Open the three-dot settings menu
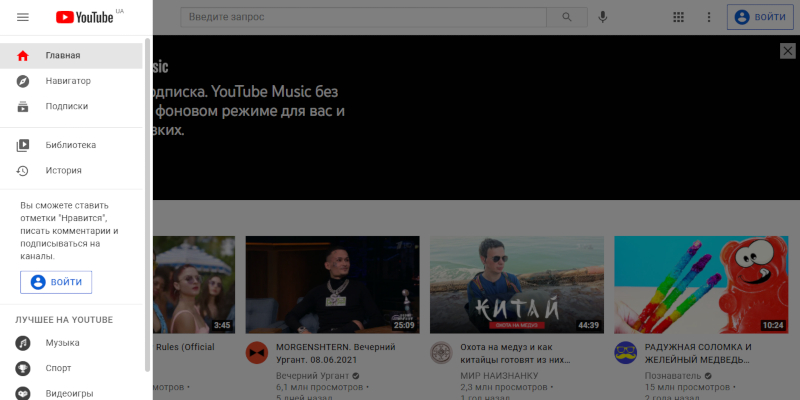Image resolution: width=800 pixels, height=400 pixels. tap(709, 17)
